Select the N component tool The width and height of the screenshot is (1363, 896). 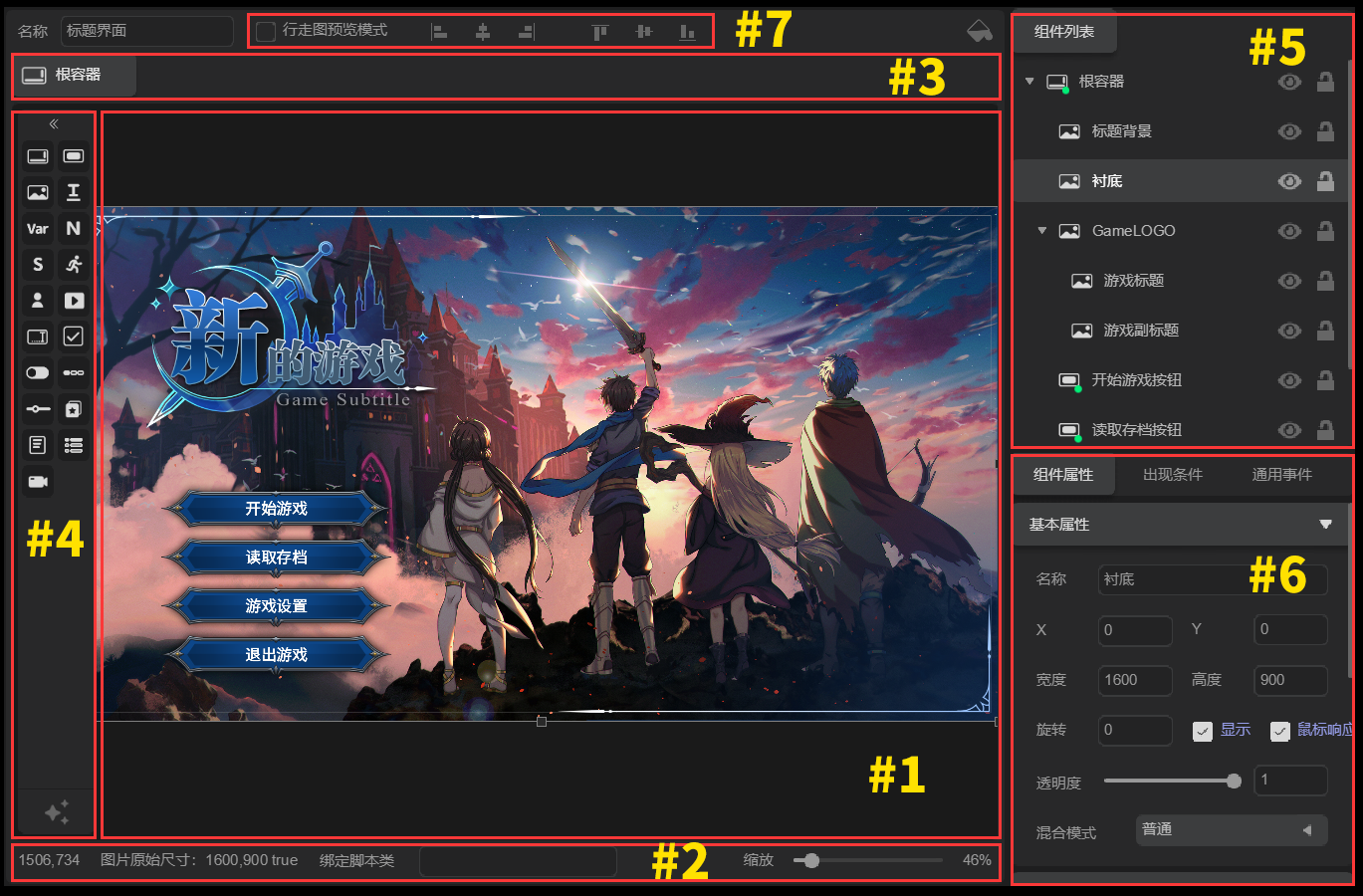point(74,228)
